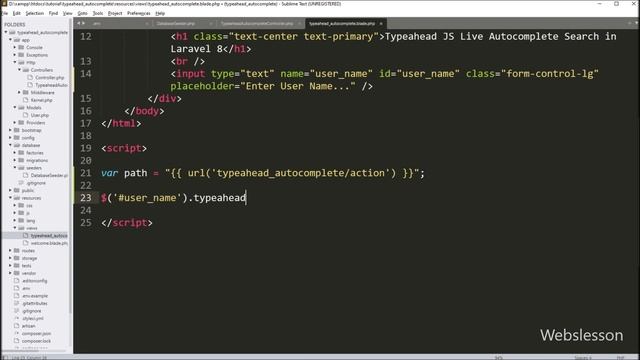Viewport: 640px width, 360px height.
Task: Expand the storage folder
Action: (11, 258)
